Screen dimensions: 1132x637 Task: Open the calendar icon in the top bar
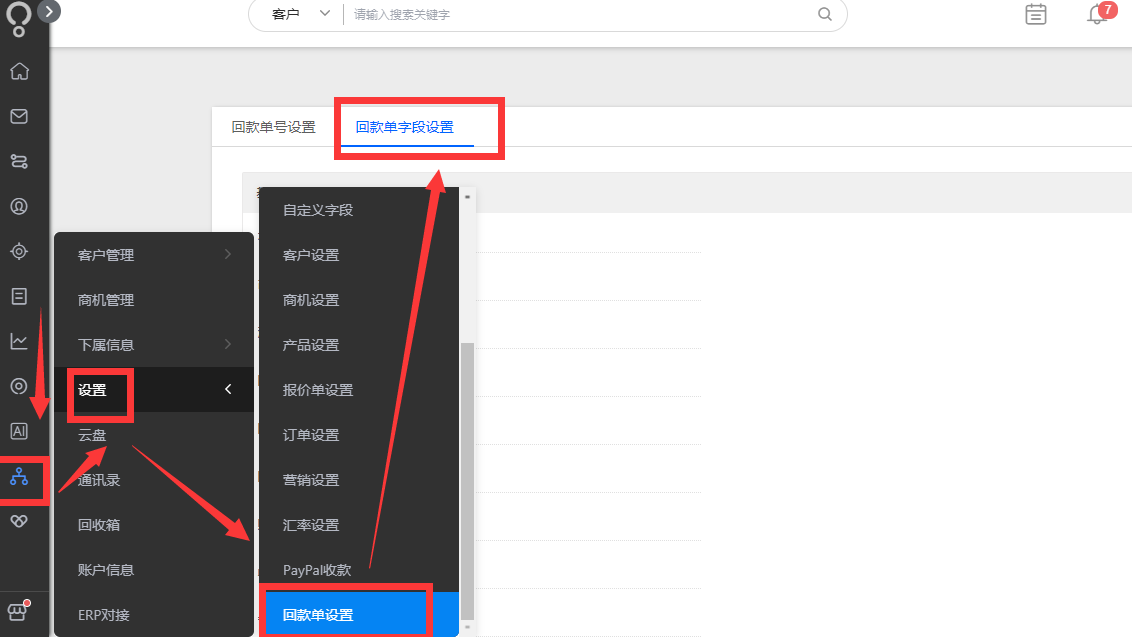tap(1035, 15)
